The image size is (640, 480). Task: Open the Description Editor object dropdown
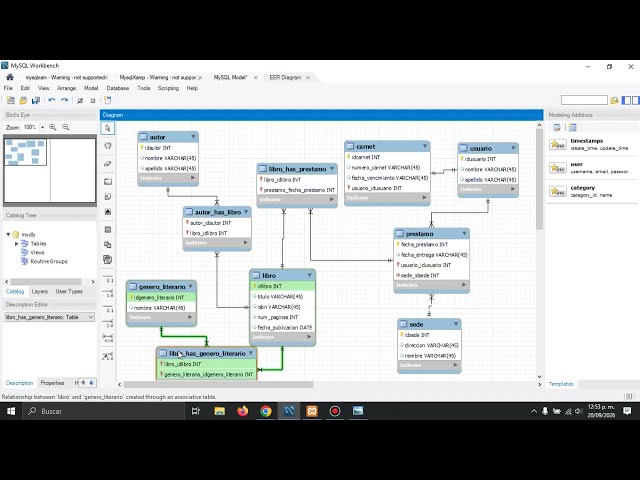tap(49, 317)
